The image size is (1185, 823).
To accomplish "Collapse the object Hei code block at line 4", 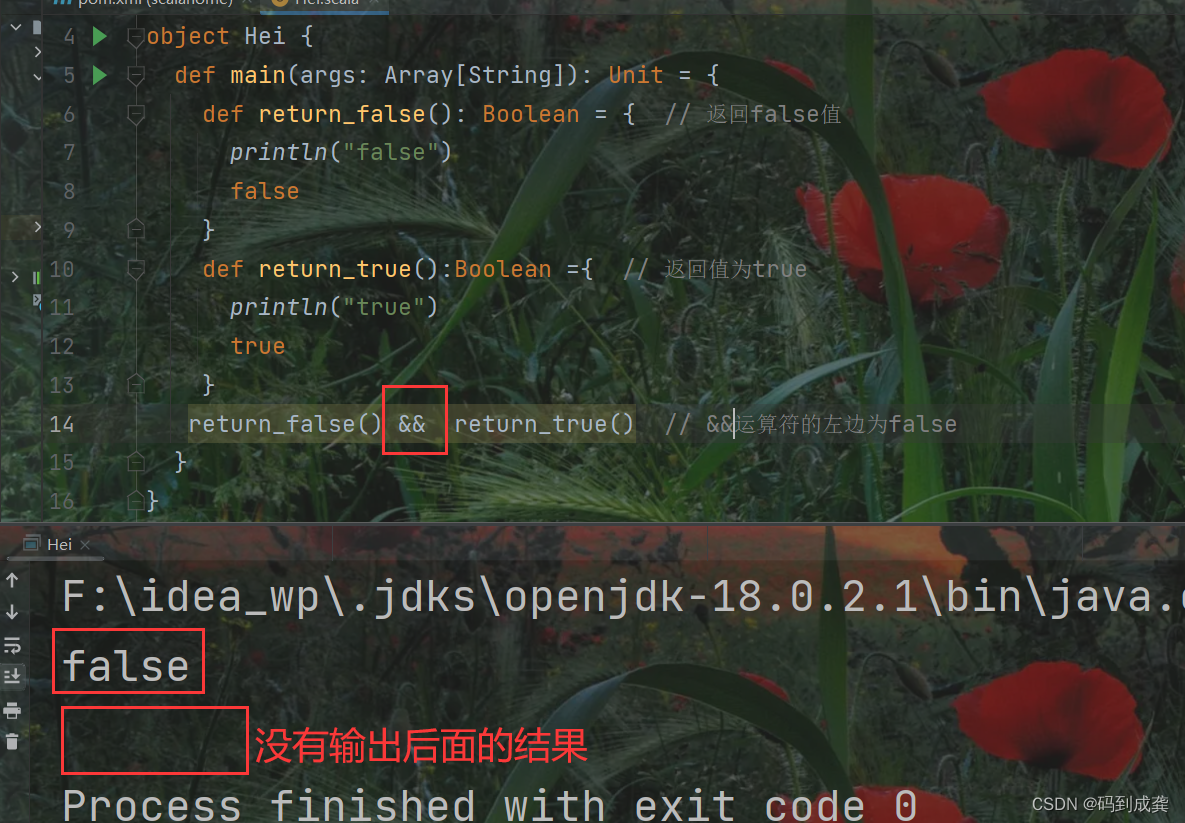I will pyautogui.click(x=136, y=37).
